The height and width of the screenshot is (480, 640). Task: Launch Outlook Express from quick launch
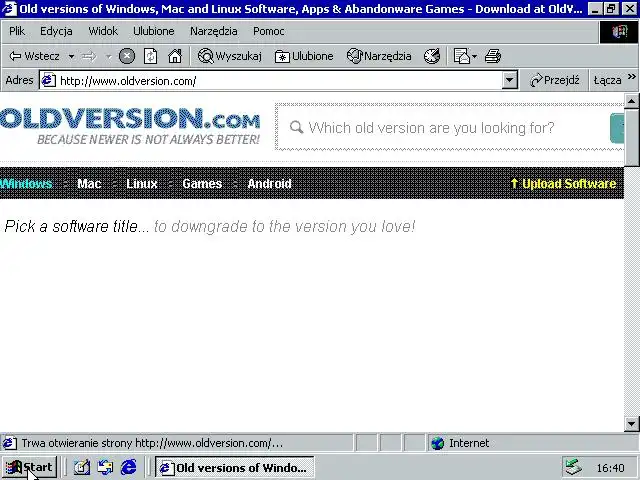tap(105, 467)
